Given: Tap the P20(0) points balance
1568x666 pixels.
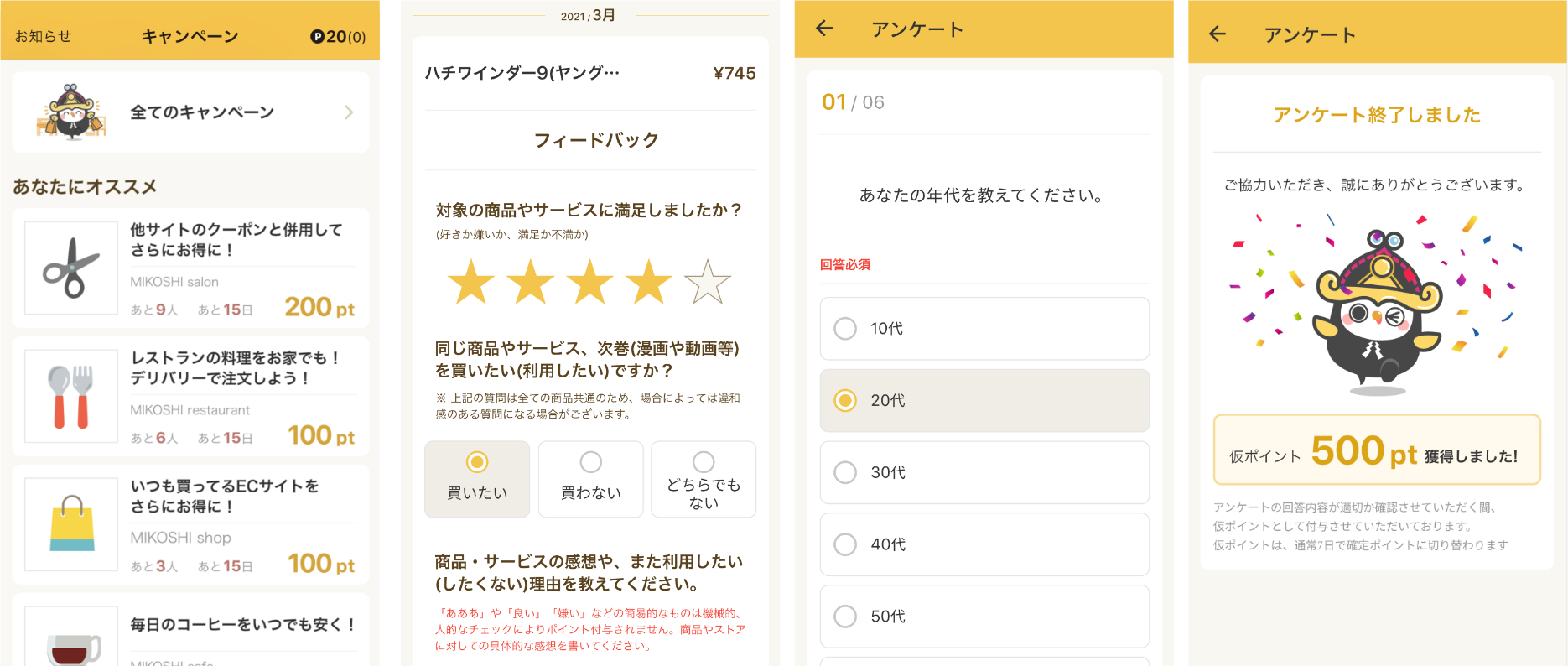Looking at the screenshot, I should tap(338, 37).
